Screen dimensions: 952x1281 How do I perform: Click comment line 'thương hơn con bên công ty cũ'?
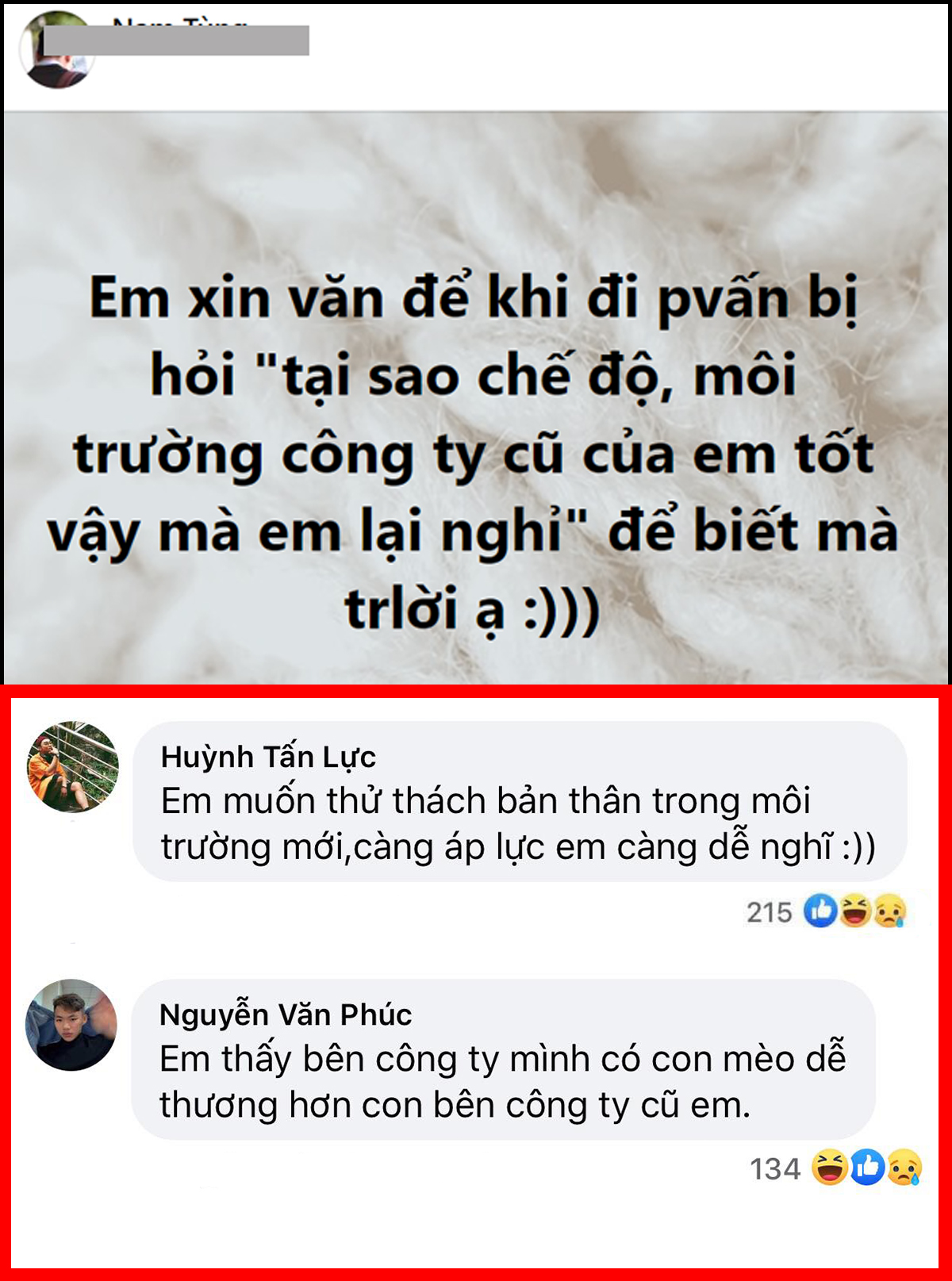tap(455, 1105)
